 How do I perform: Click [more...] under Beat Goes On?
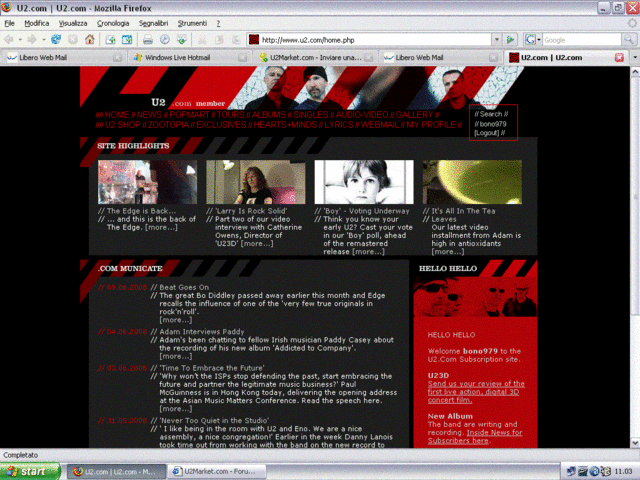tap(176, 320)
